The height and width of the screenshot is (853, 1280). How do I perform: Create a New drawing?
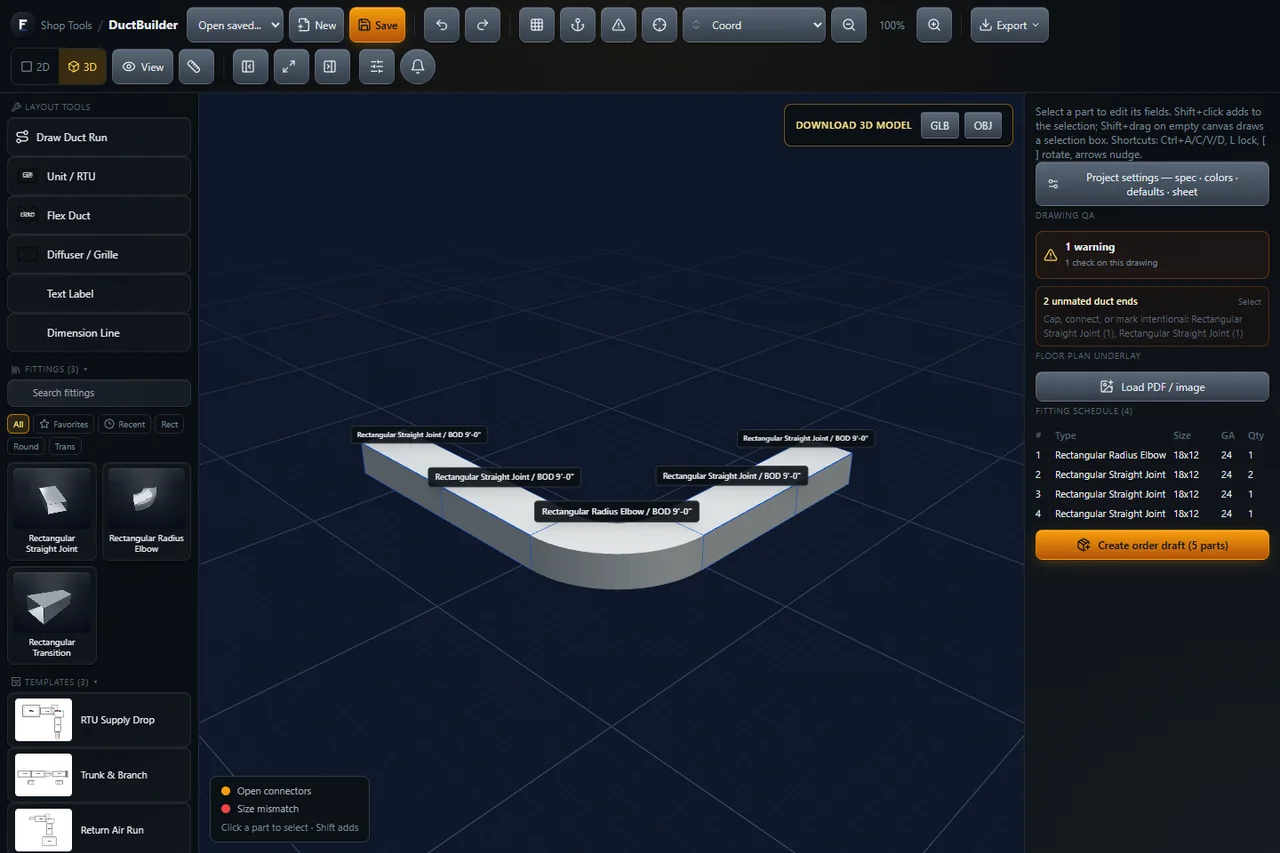click(x=317, y=25)
